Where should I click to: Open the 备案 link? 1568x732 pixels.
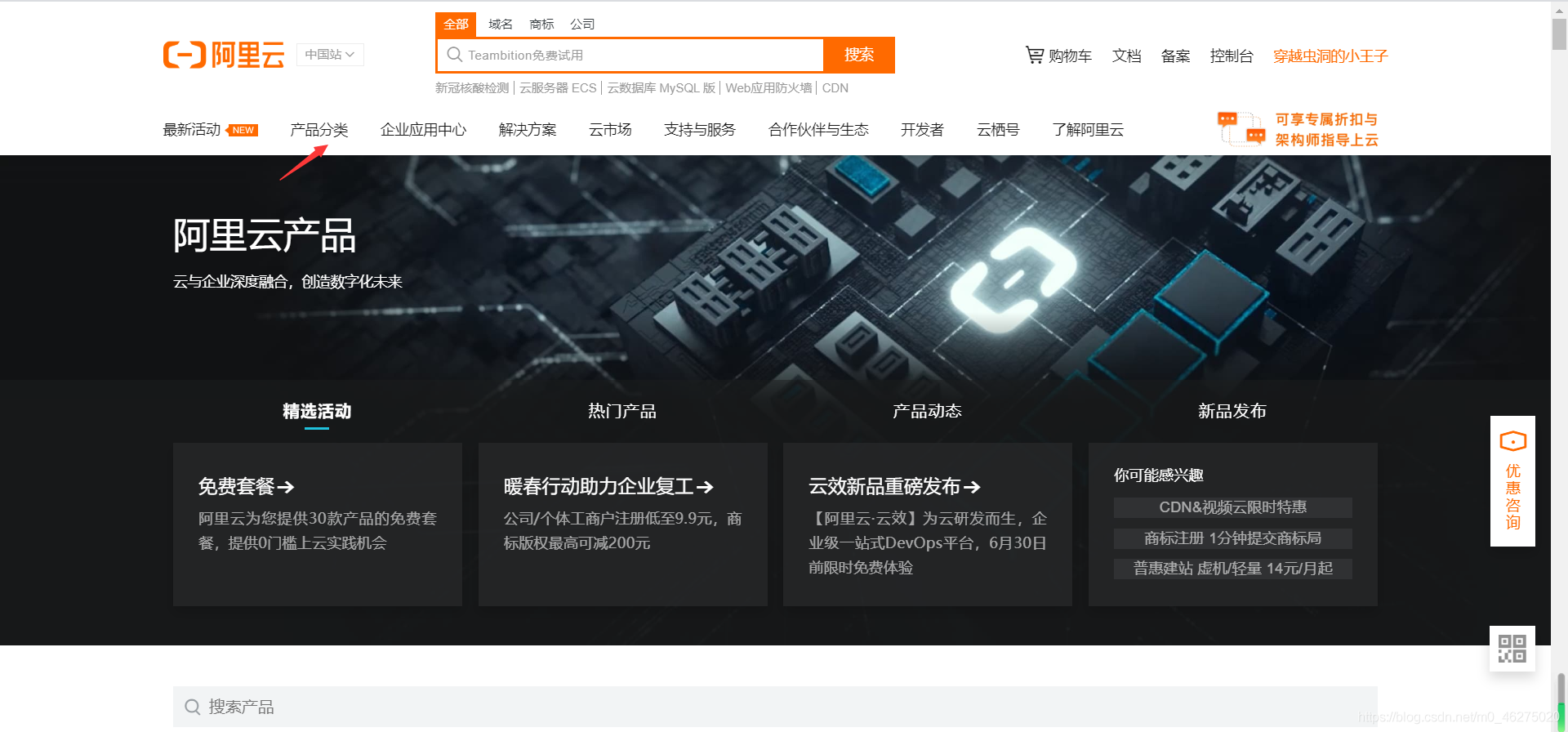1176,56
